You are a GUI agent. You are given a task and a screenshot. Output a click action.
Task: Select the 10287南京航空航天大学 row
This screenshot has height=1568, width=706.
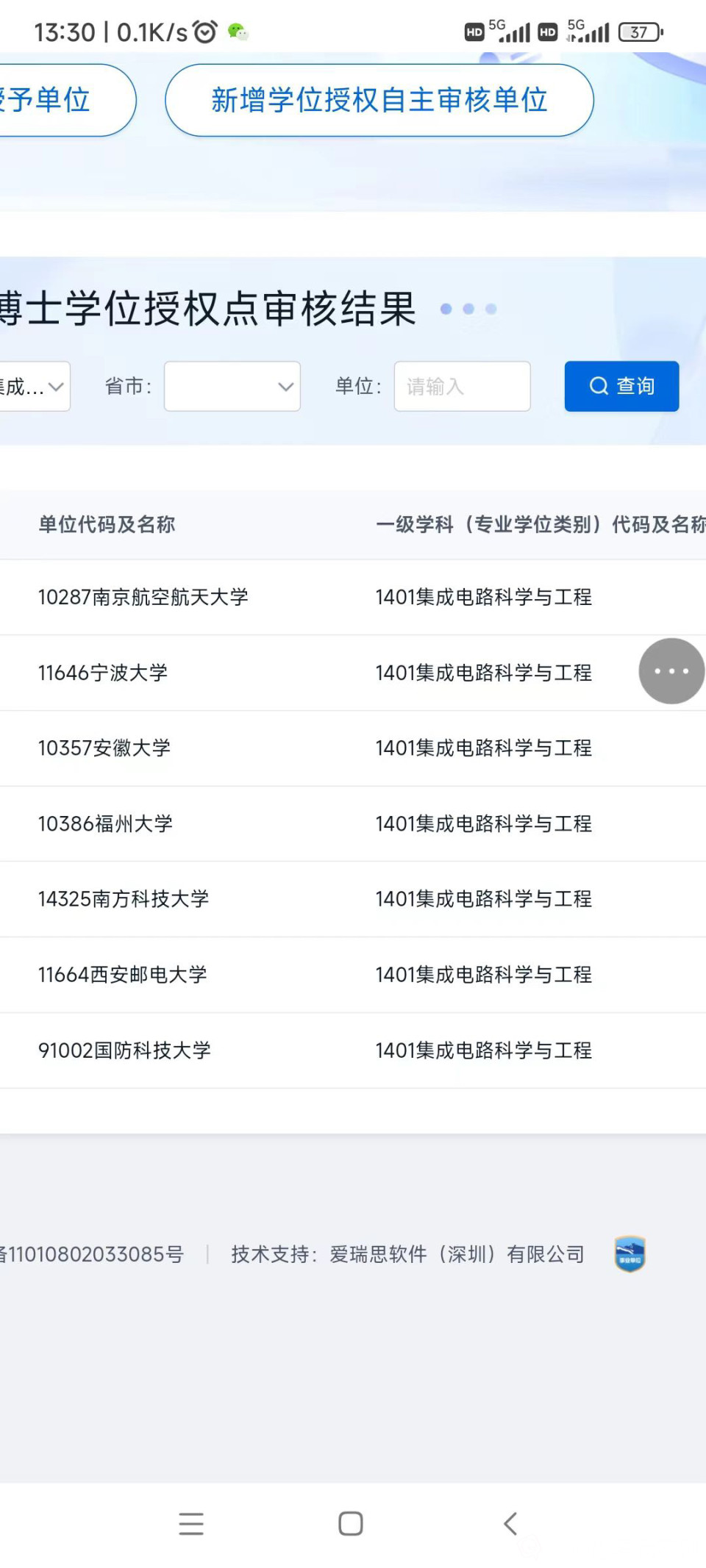coord(143,597)
